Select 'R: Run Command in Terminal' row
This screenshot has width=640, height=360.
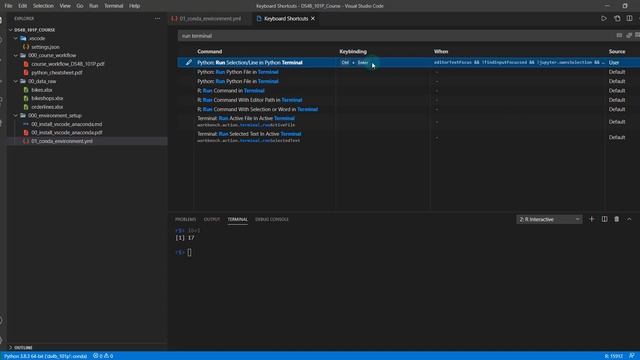[x=408, y=91]
